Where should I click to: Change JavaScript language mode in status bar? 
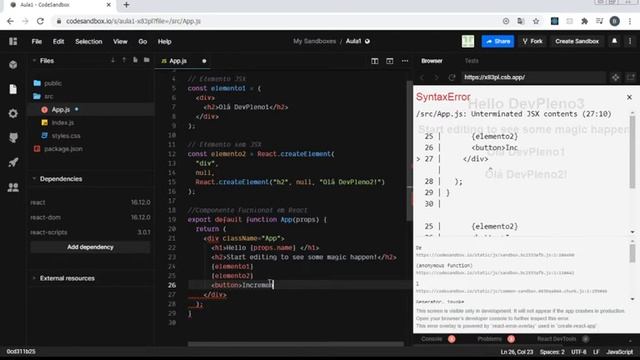[619, 352]
